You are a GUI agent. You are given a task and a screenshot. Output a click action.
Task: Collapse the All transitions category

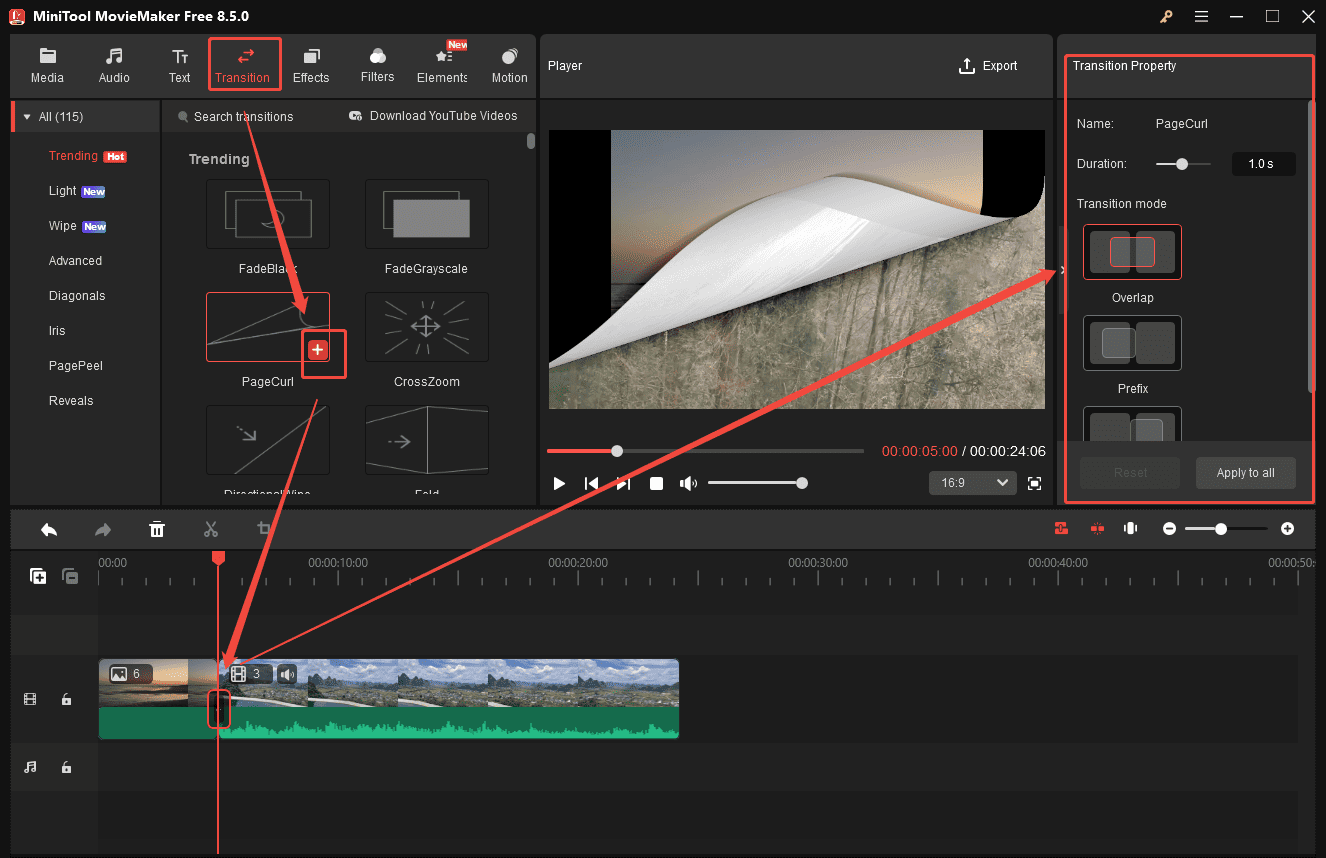[27, 116]
